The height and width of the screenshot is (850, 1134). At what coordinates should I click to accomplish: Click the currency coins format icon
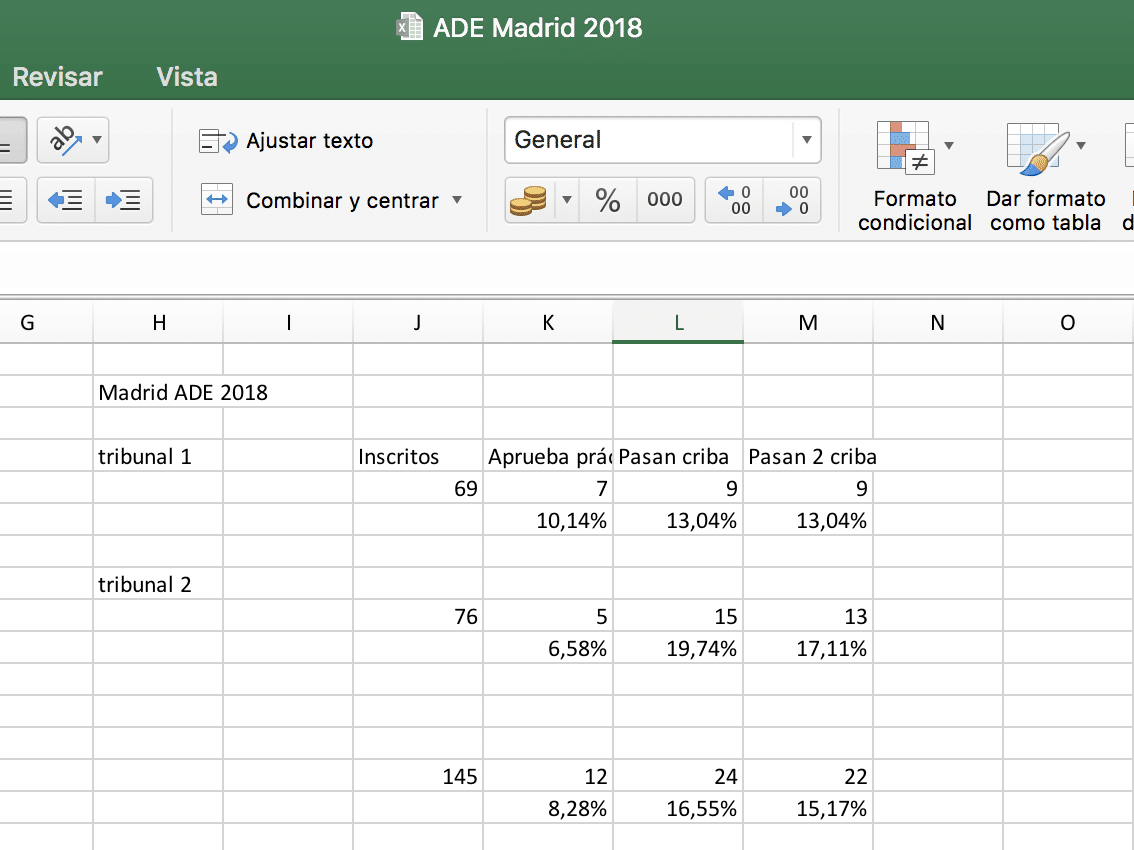click(x=528, y=200)
